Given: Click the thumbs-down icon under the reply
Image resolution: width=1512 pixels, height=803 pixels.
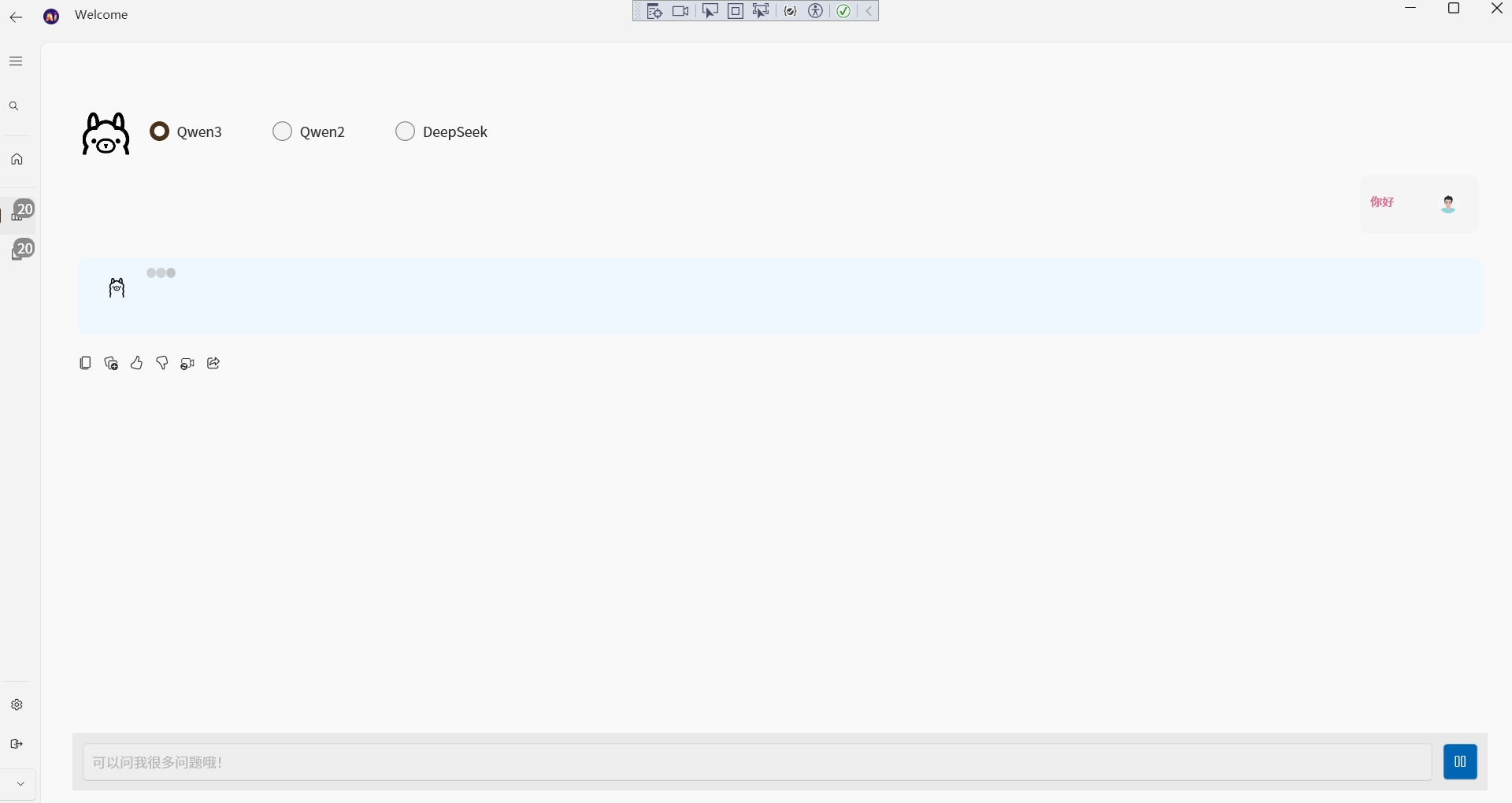Looking at the screenshot, I should [x=162, y=363].
